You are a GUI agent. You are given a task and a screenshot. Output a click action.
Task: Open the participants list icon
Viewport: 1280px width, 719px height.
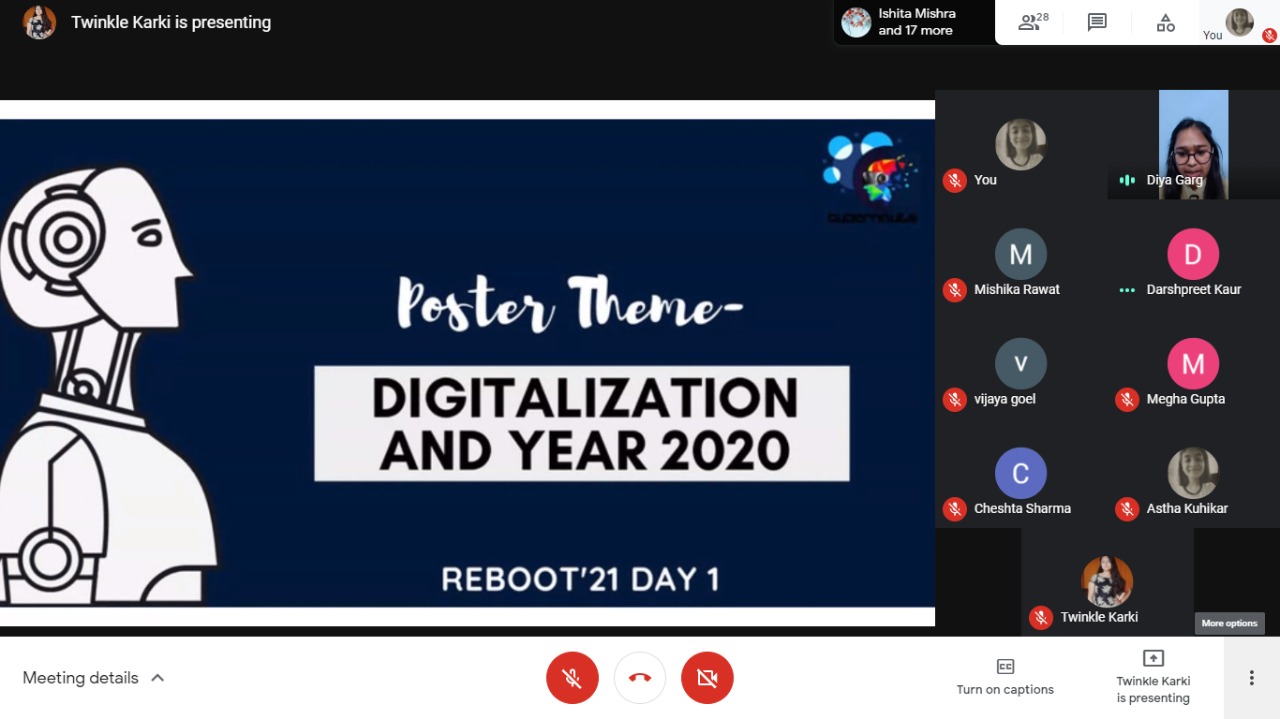coord(1032,22)
